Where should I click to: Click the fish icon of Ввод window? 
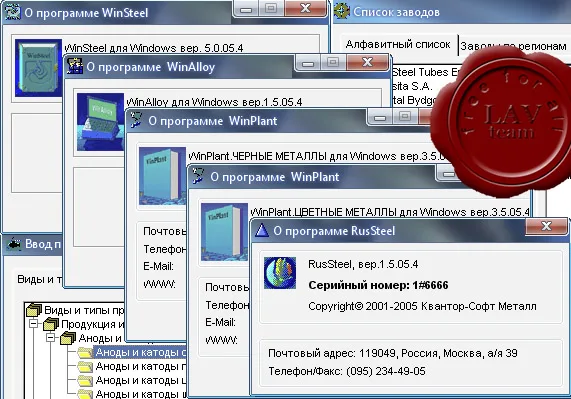click(14, 244)
